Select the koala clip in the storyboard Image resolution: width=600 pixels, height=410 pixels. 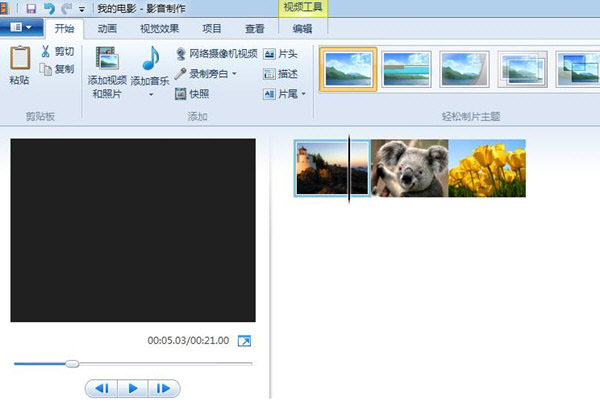[410, 168]
